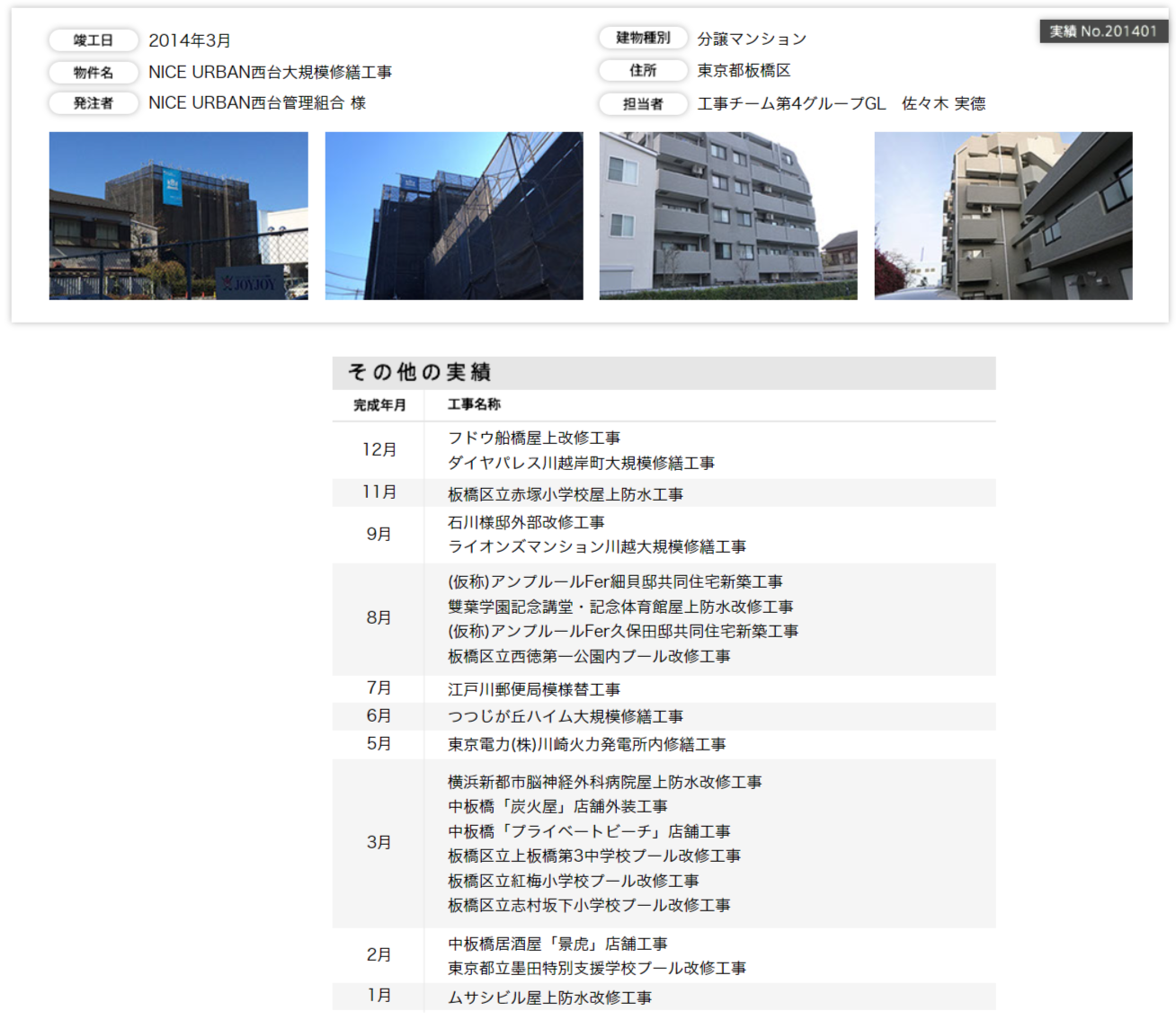Select the 9月 row cell
The width and height of the screenshot is (1176, 1029).
(379, 534)
